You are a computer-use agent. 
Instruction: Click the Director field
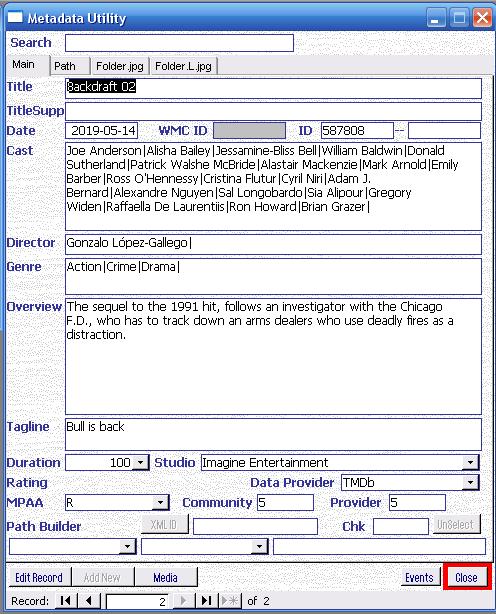(273, 244)
